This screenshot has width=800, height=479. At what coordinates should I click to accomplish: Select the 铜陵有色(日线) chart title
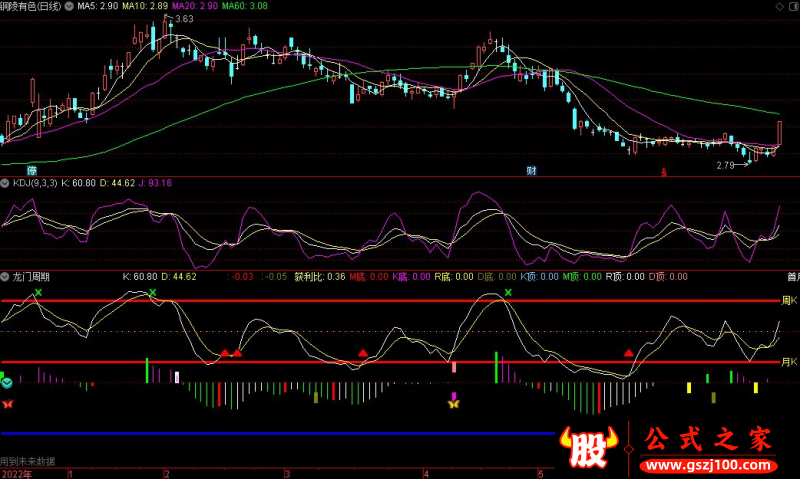point(30,6)
